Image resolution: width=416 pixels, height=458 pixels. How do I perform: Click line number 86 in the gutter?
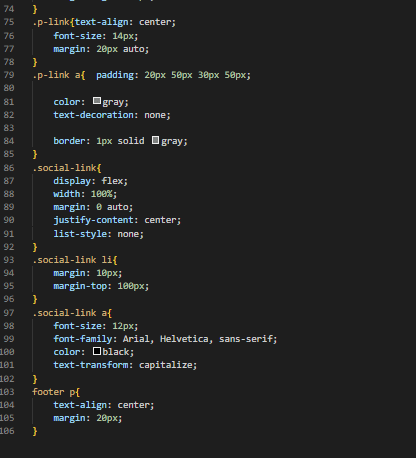tap(9, 168)
